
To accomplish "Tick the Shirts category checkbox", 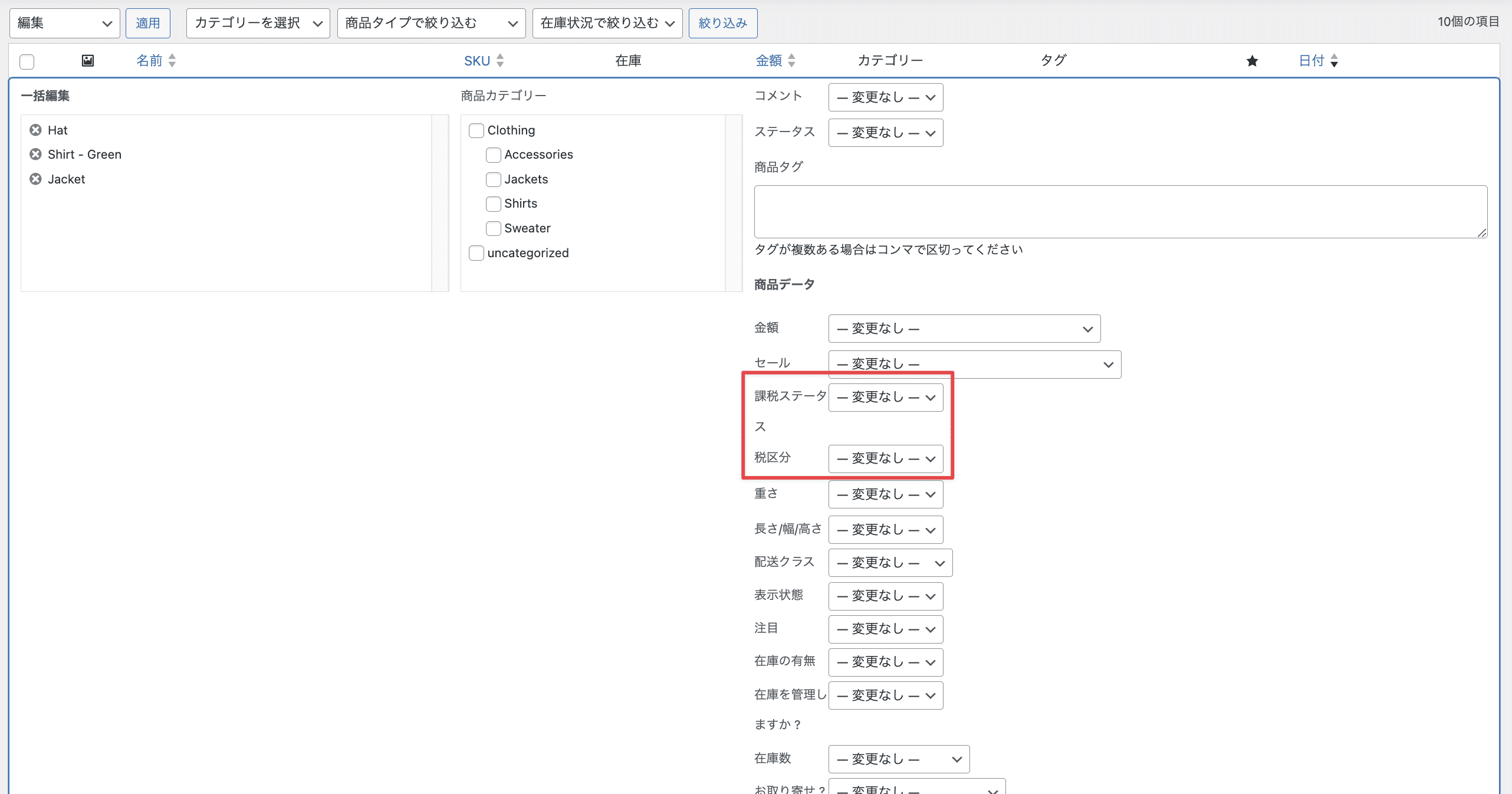I will pos(494,204).
